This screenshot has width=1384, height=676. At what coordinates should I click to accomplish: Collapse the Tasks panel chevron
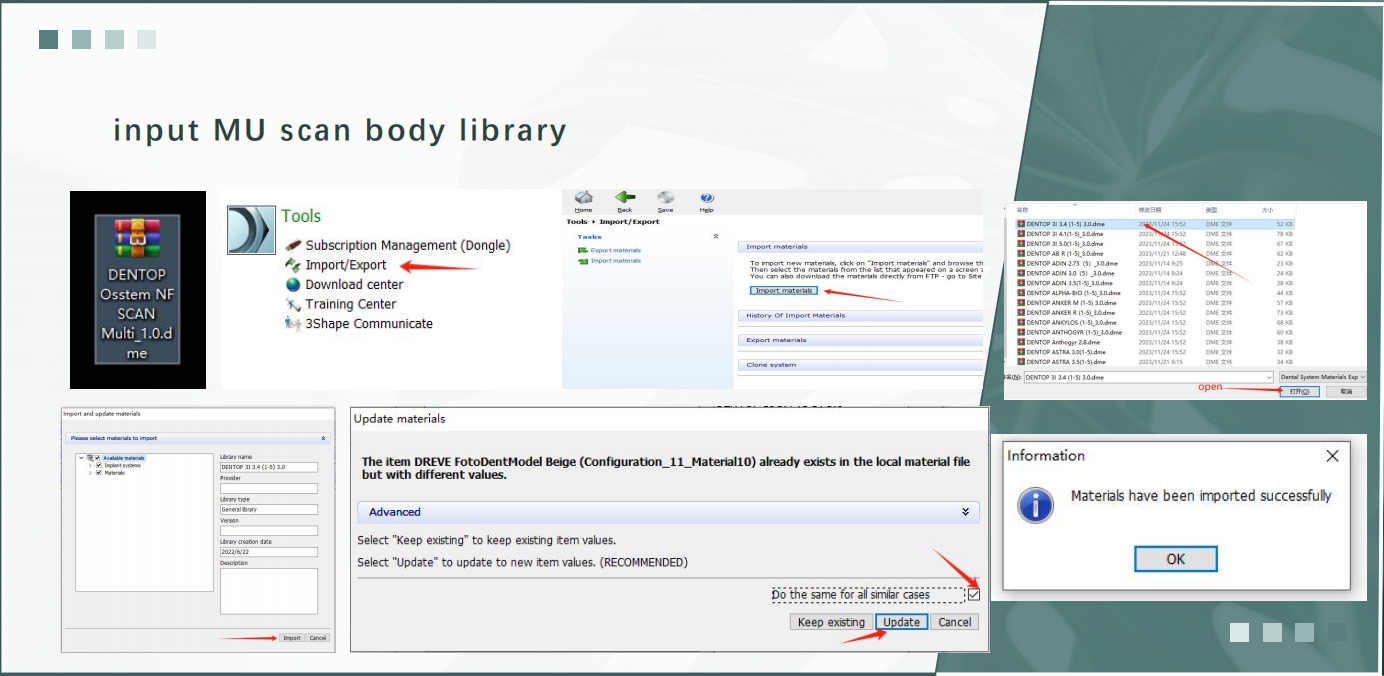(x=715, y=237)
